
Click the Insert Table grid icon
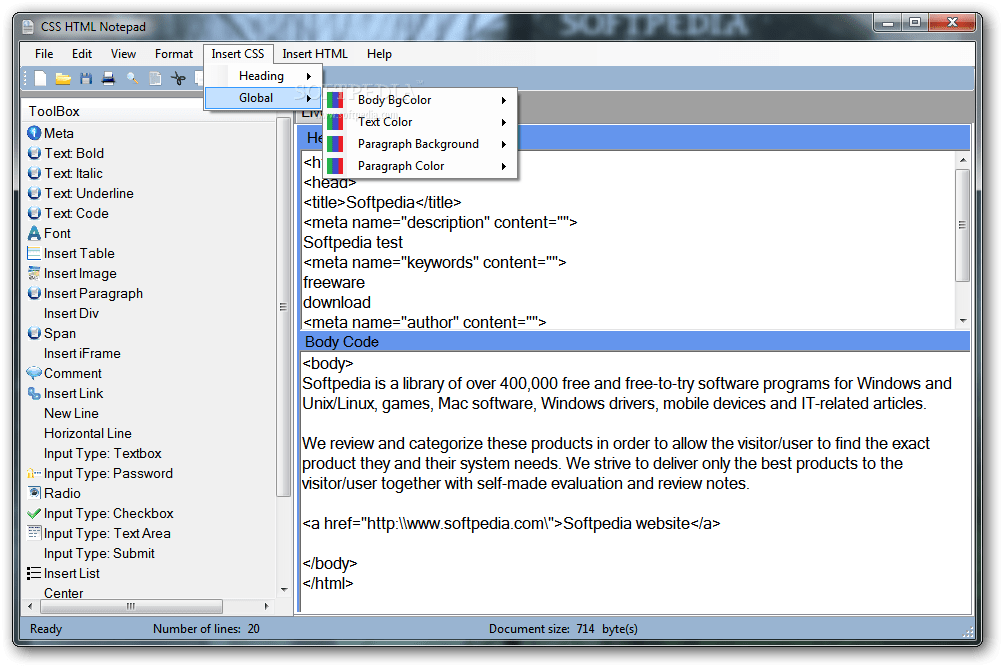point(35,253)
